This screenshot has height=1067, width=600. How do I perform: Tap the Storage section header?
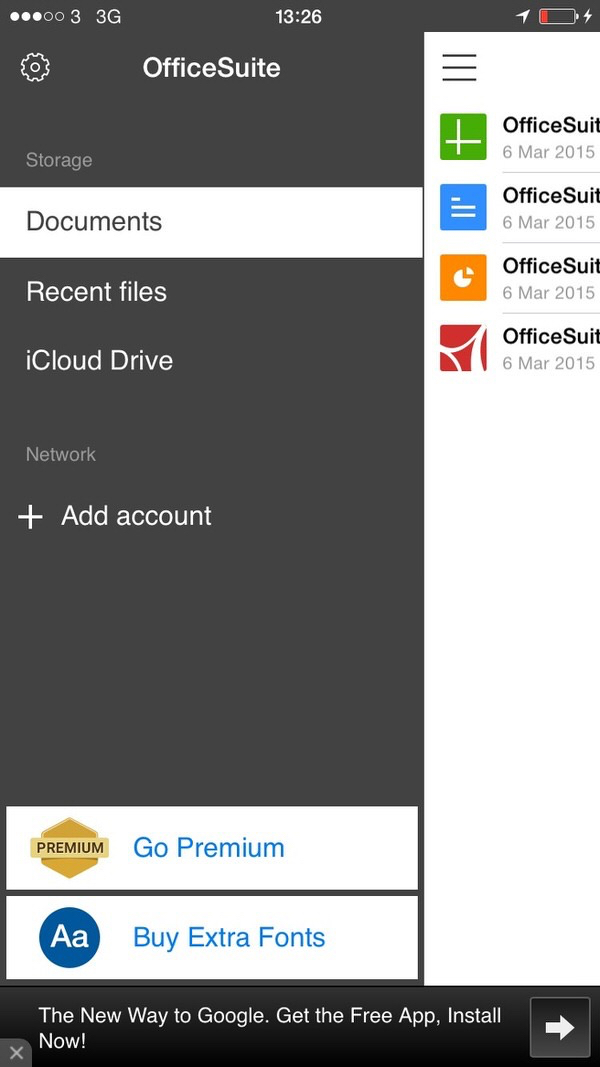click(59, 161)
